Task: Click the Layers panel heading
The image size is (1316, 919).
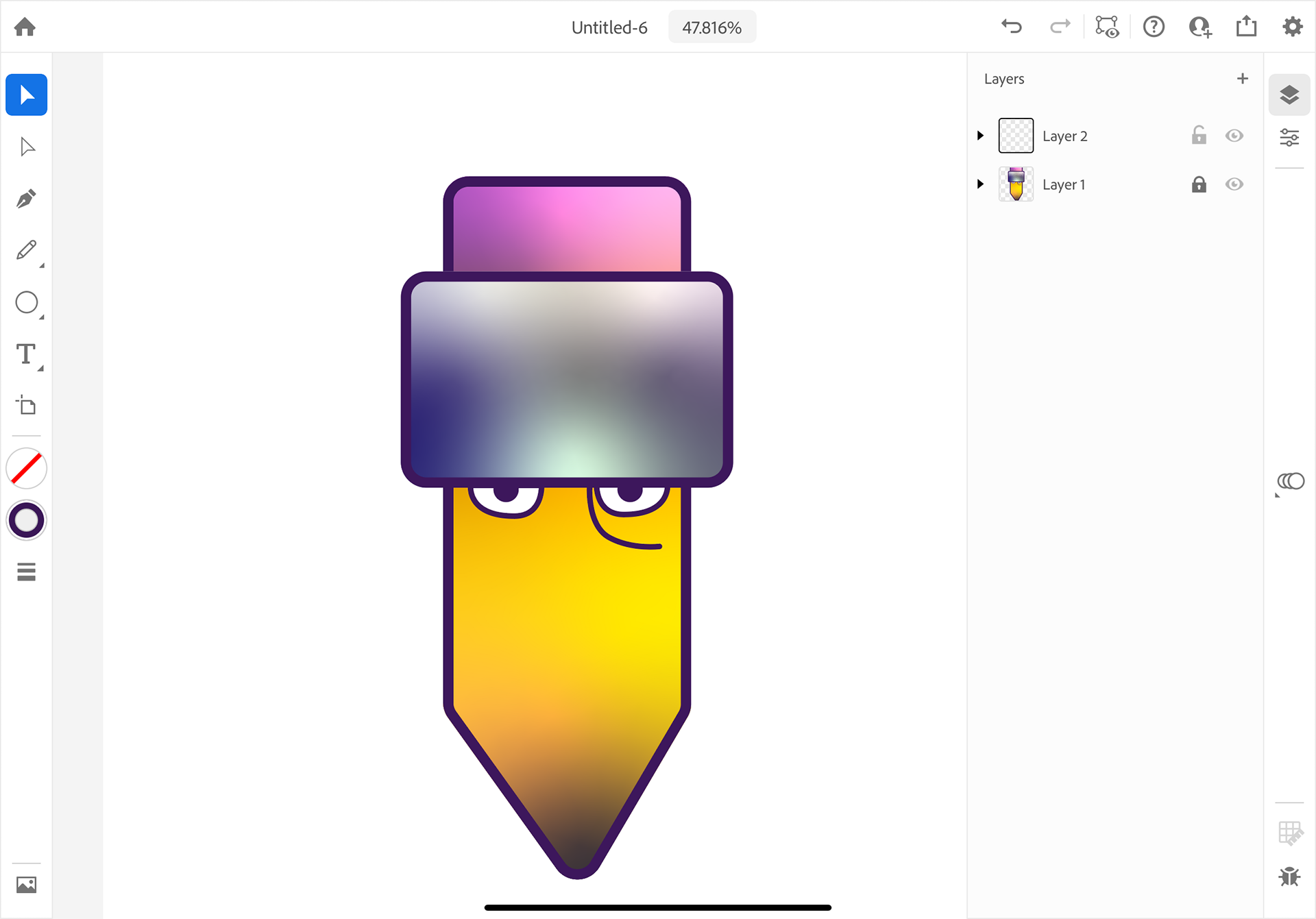Action: (1004, 79)
